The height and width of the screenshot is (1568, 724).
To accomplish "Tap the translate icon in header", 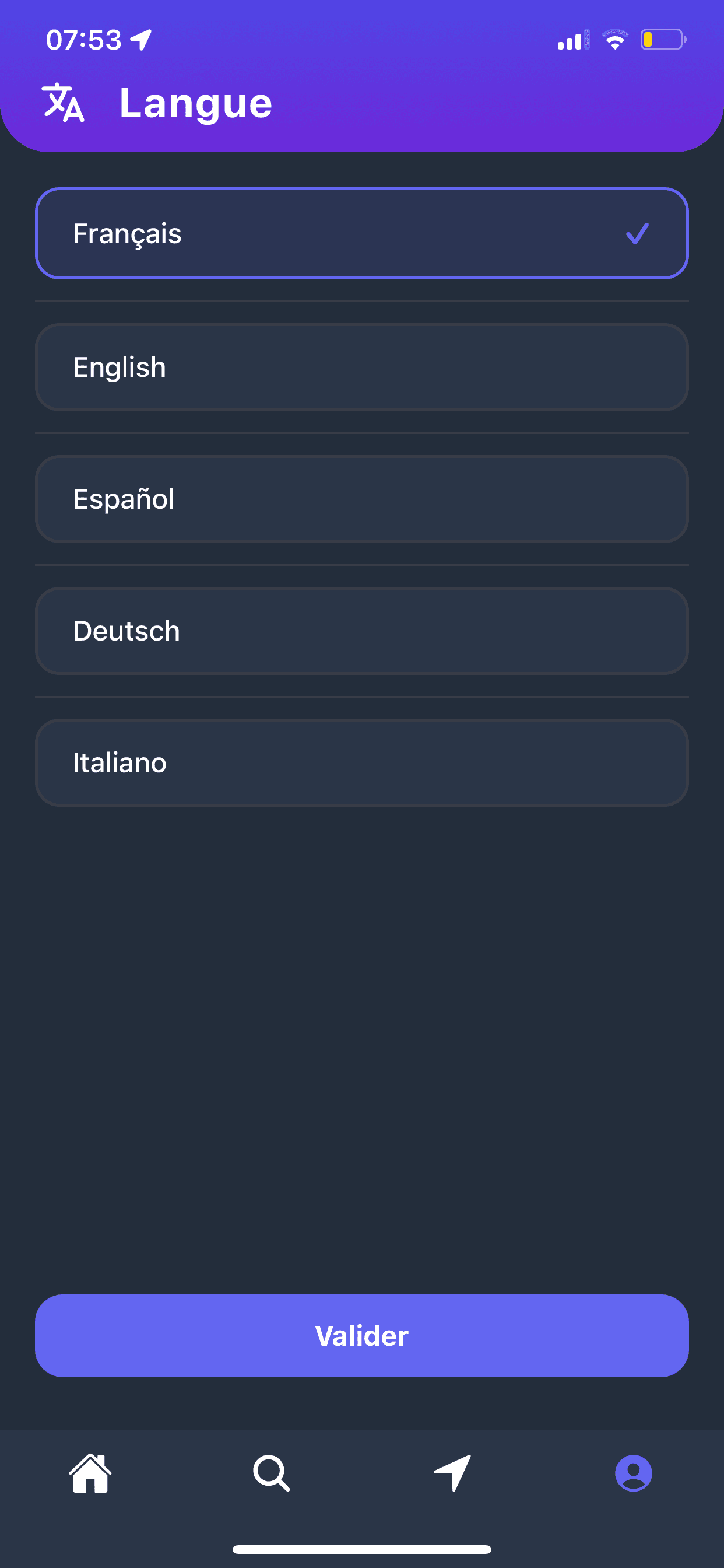I will pyautogui.click(x=63, y=103).
